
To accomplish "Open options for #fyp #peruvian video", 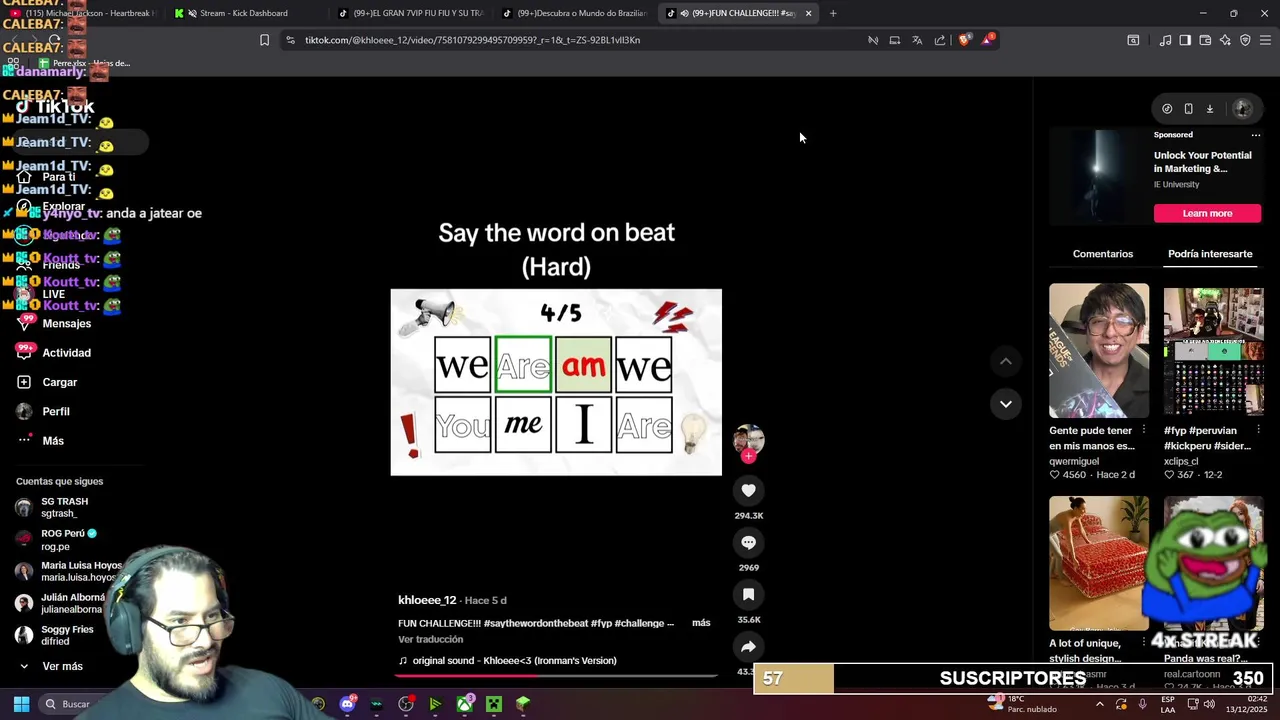I will 1258,431.
